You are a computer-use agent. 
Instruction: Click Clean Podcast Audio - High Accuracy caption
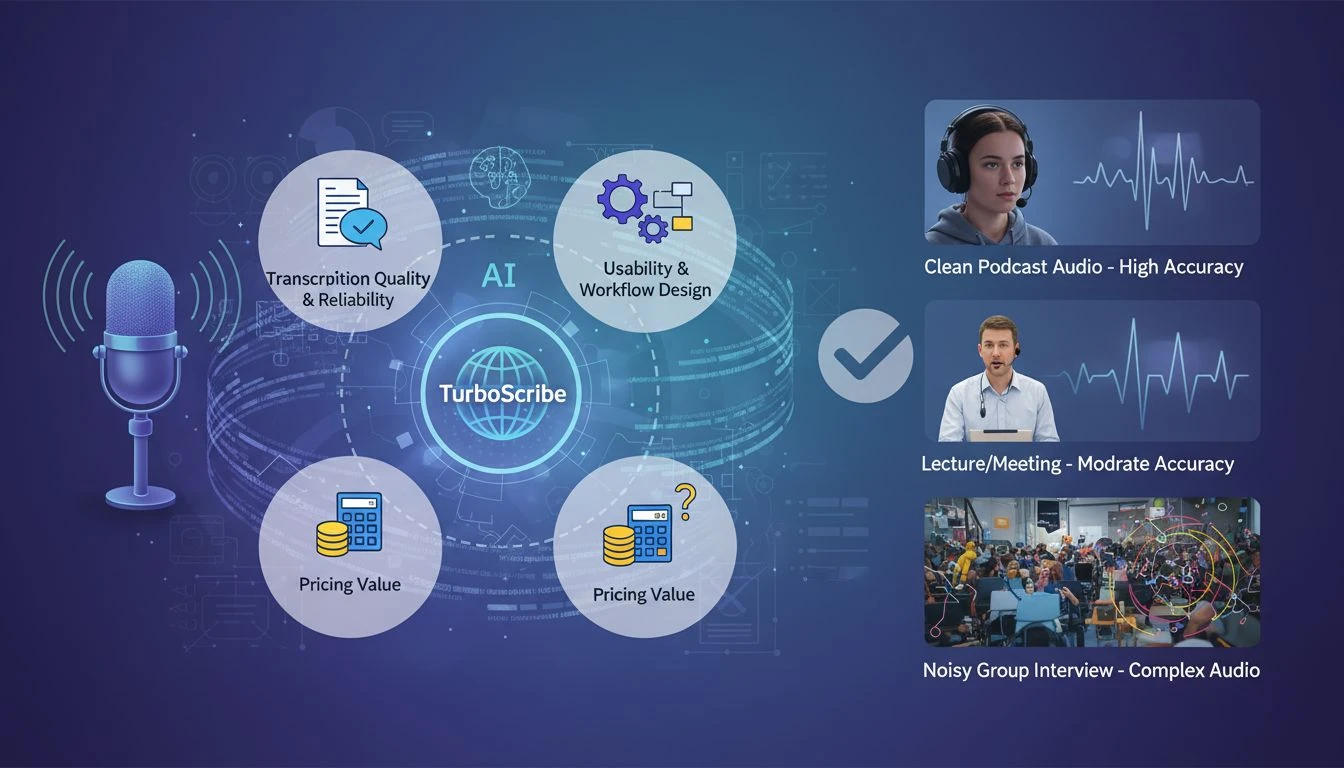1084,267
